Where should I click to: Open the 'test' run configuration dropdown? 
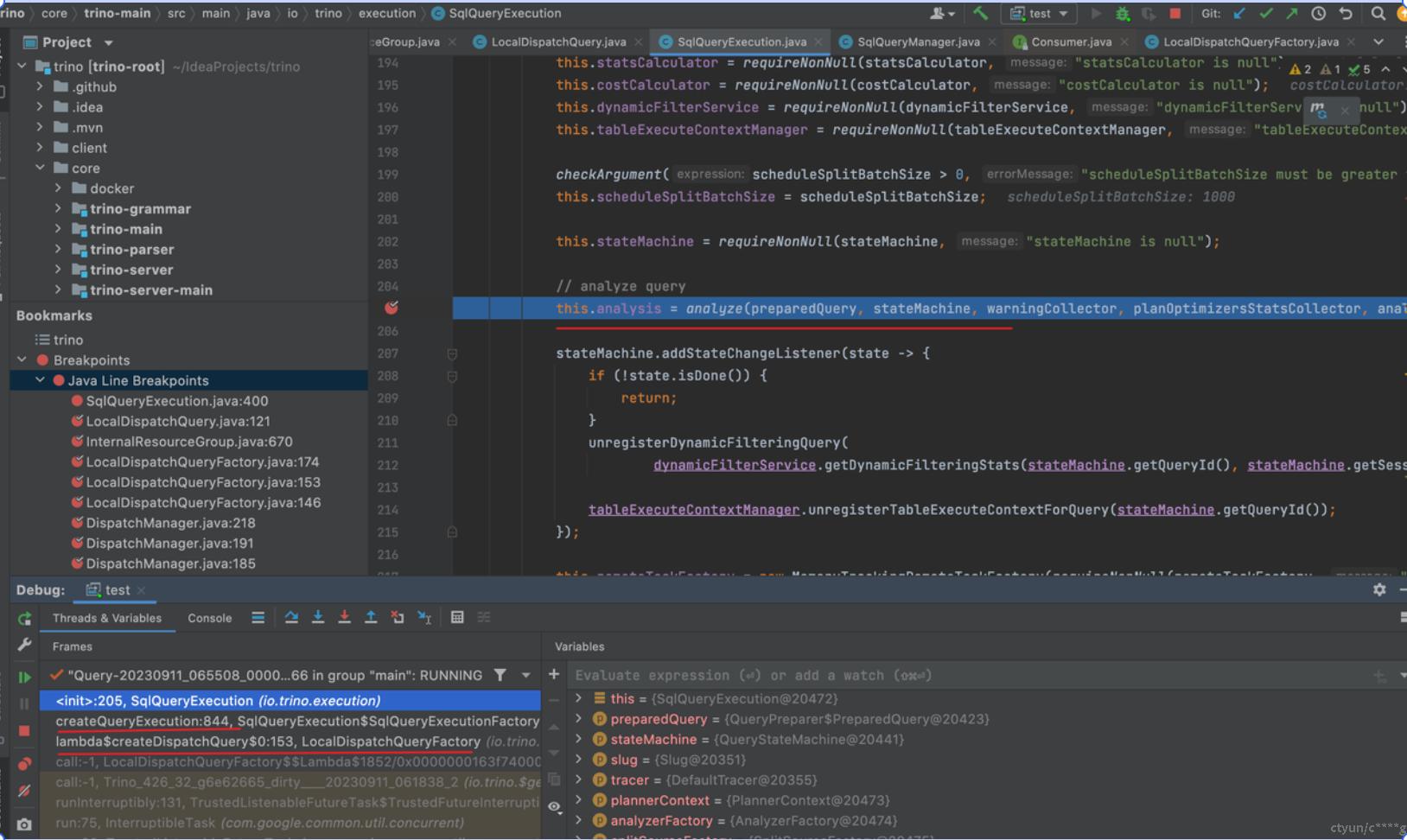click(x=1039, y=14)
